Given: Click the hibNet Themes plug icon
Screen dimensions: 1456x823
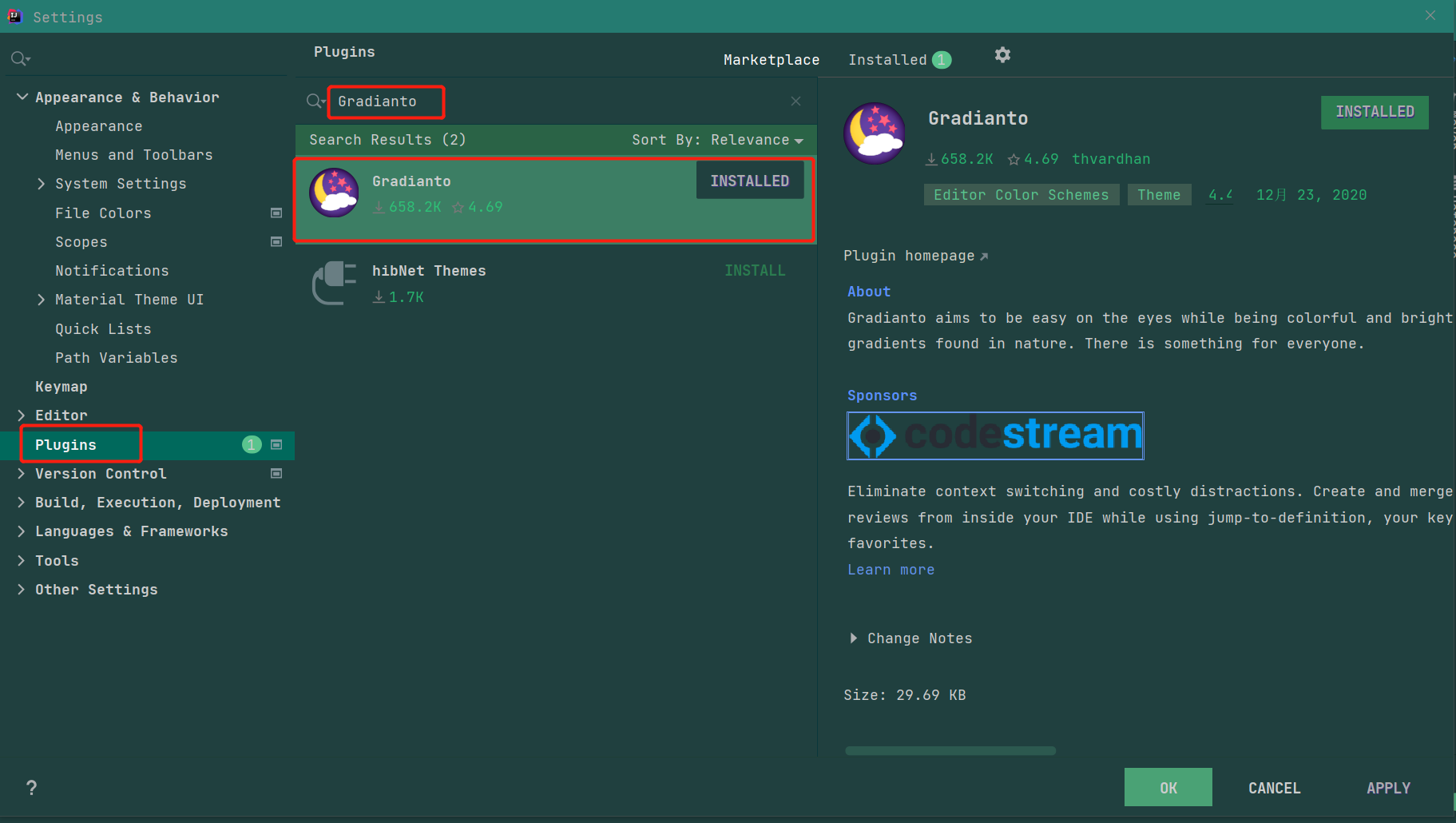Looking at the screenshot, I should [334, 283].
